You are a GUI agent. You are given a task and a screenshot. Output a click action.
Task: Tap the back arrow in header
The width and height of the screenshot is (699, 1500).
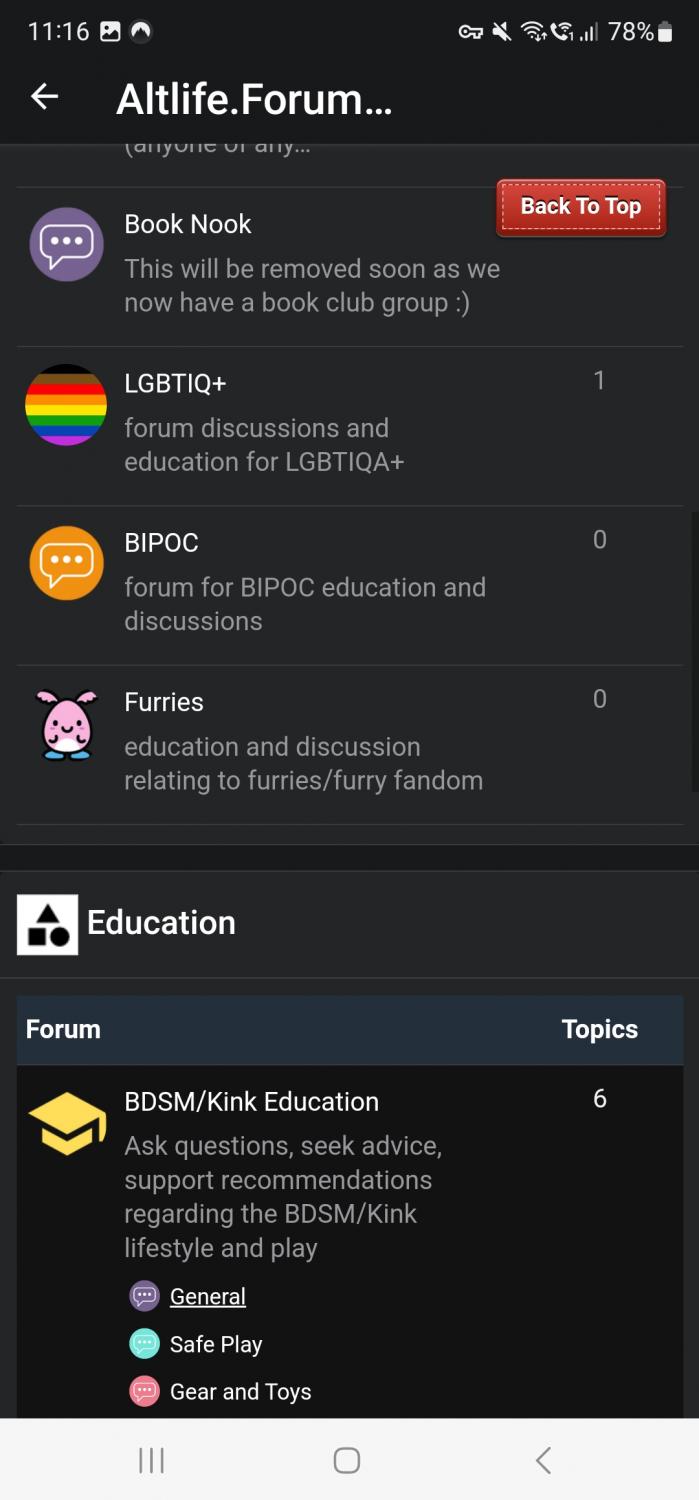pyautogui.click(x=44, y=96)
